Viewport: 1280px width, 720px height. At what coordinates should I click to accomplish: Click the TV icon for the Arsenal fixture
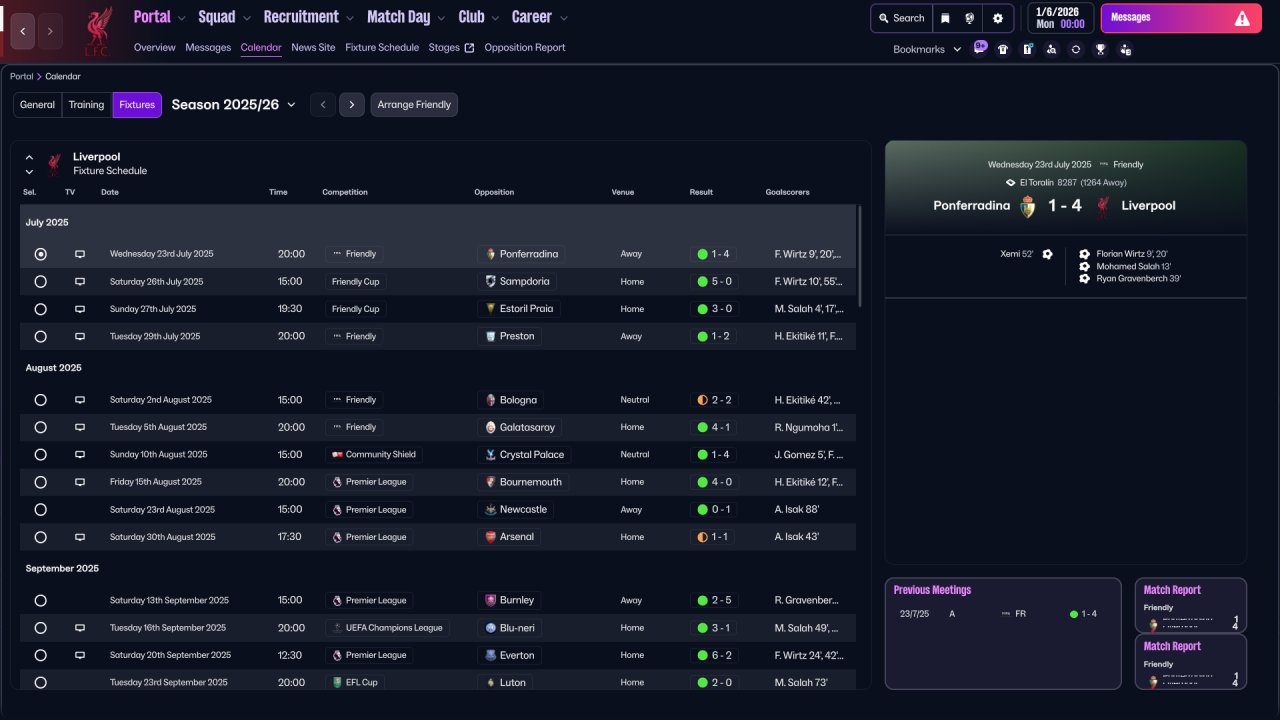[x=80, y=537]
